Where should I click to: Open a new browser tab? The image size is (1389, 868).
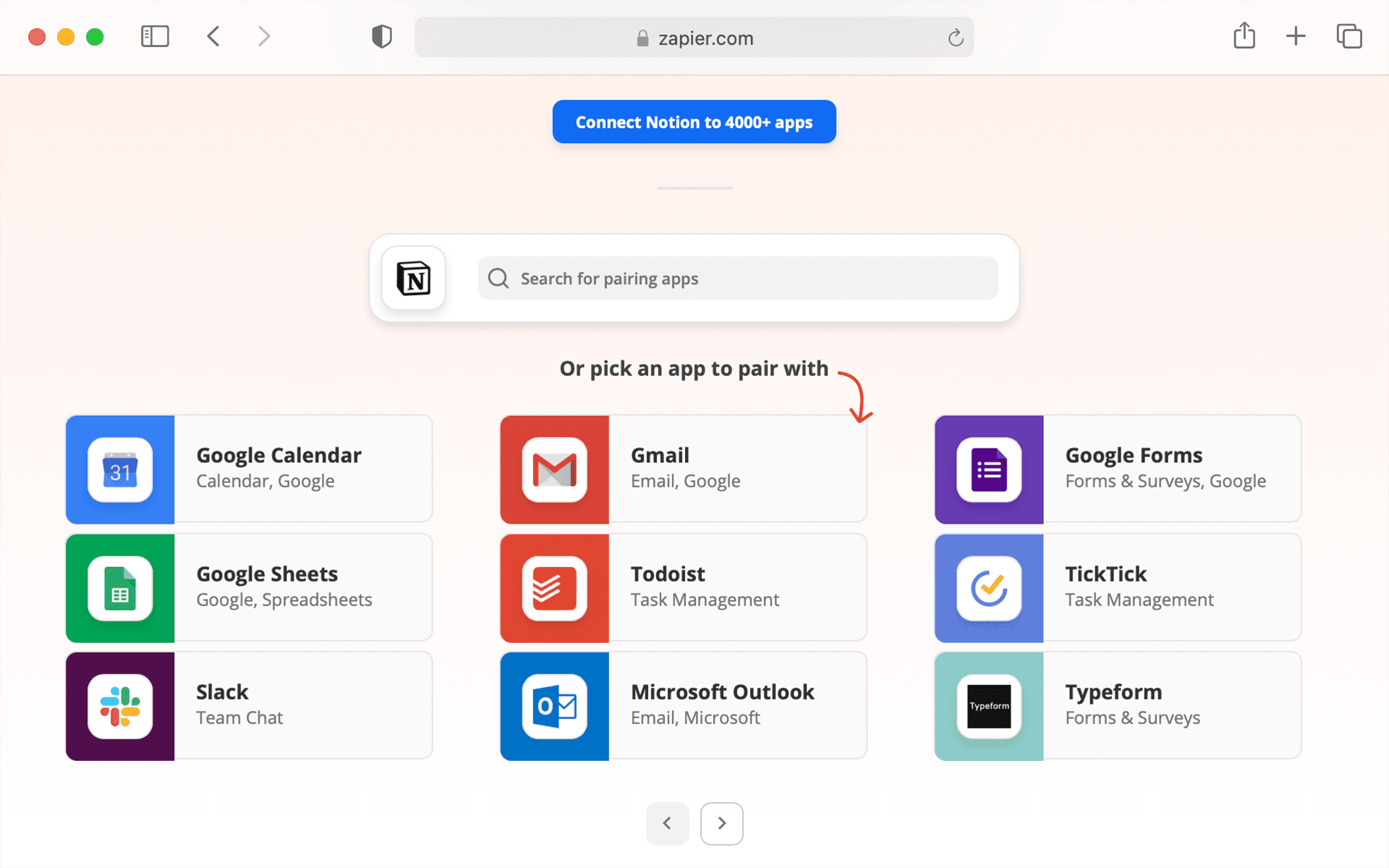click(x=1296, y=36)
